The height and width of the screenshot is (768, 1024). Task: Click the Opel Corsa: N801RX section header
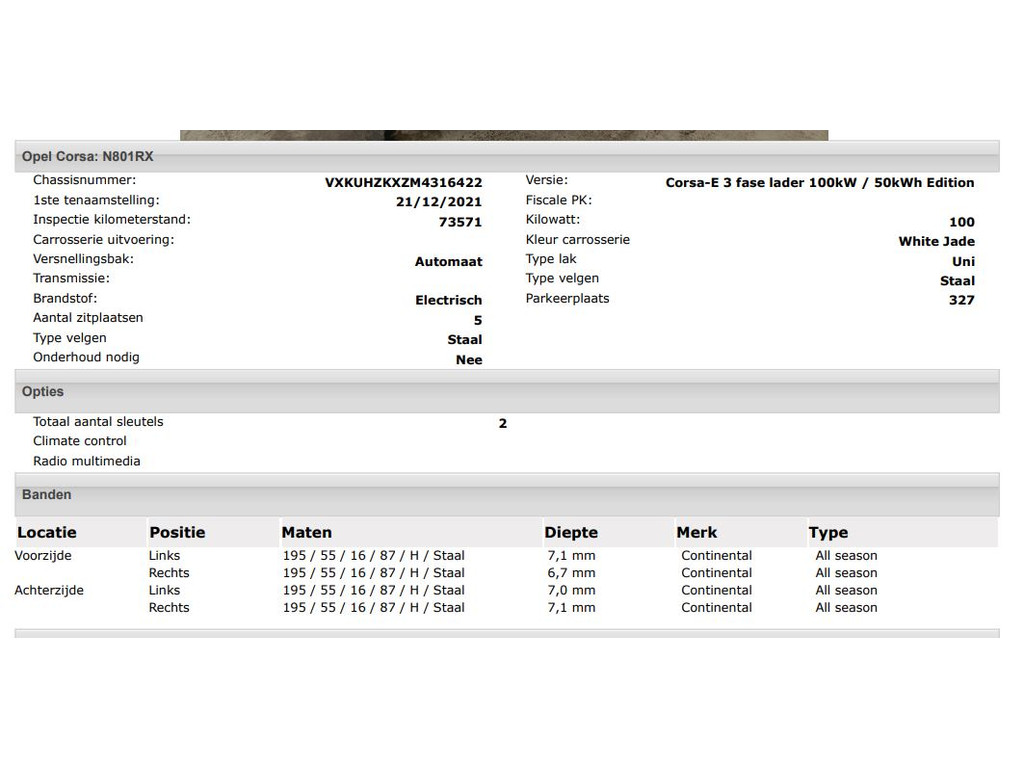point(507,156)
